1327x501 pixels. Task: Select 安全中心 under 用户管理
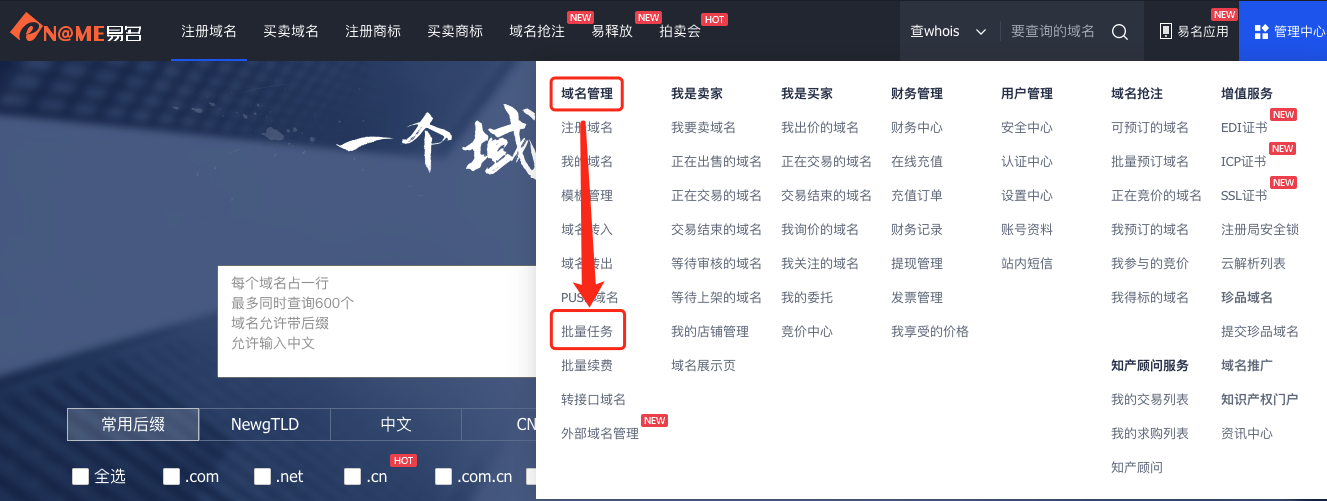tap(1027, 127)
